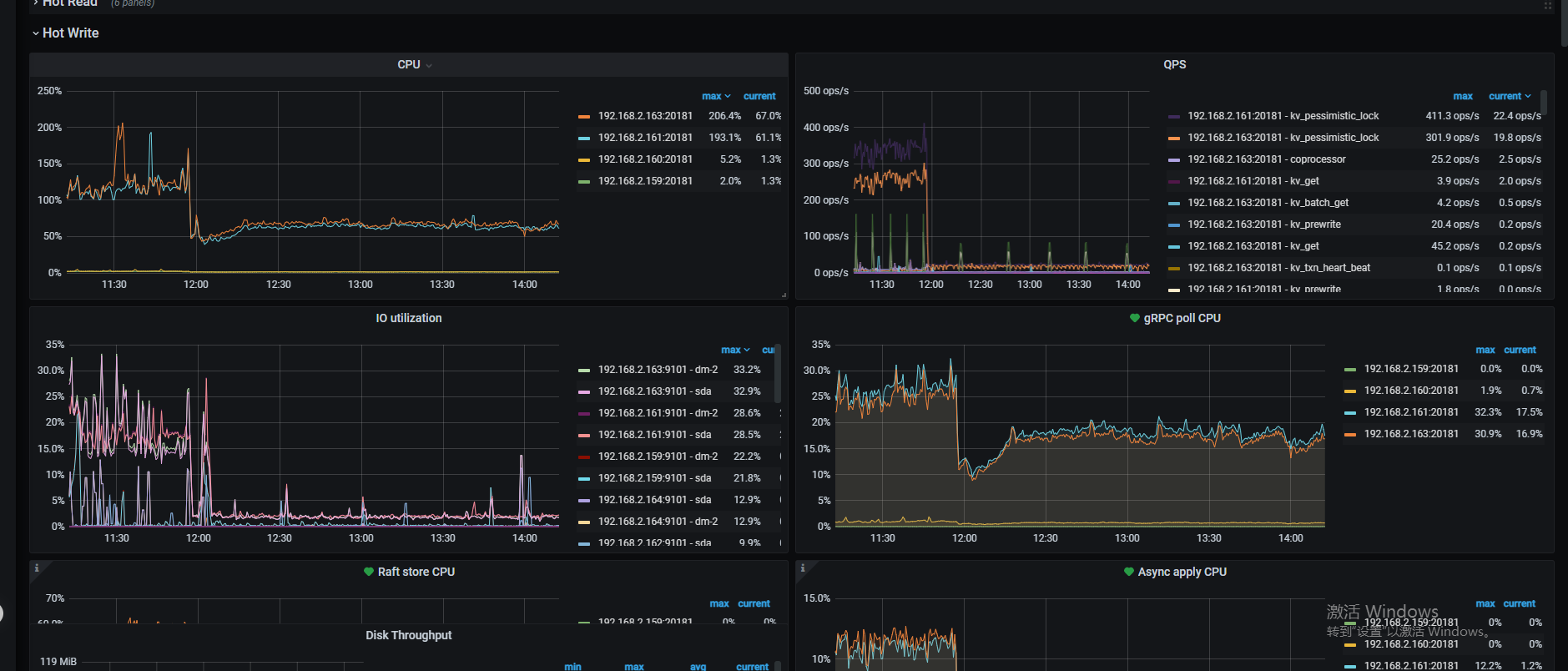
Task: Expand the Hot Read row
Action: (x=65, y=3)
